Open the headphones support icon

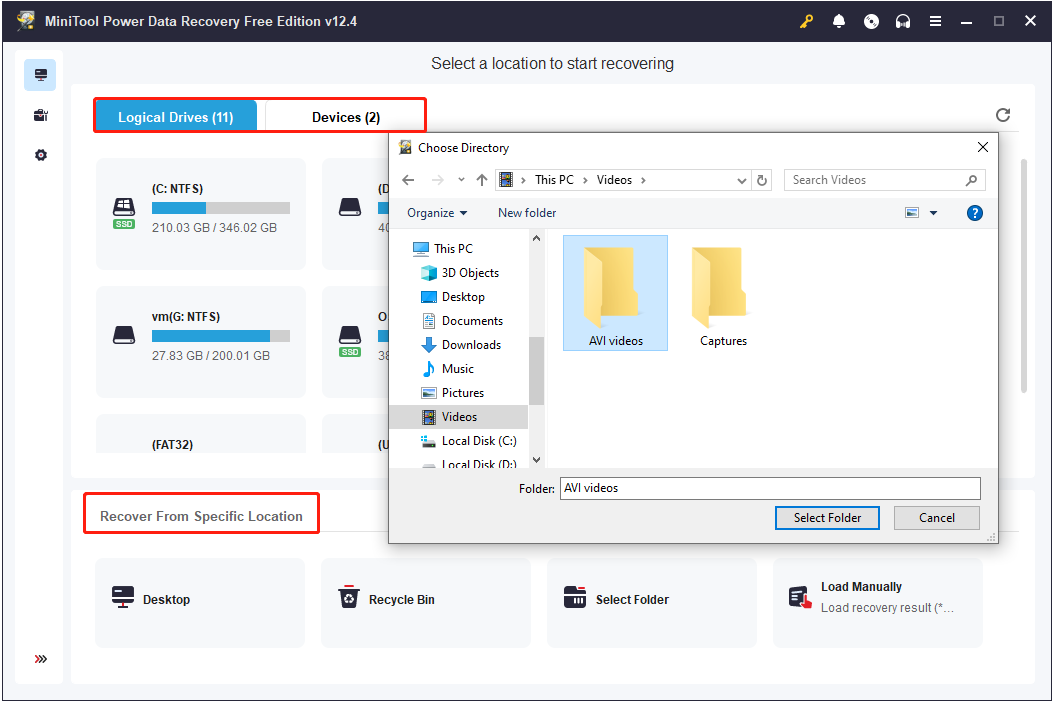tap(903, 22)
